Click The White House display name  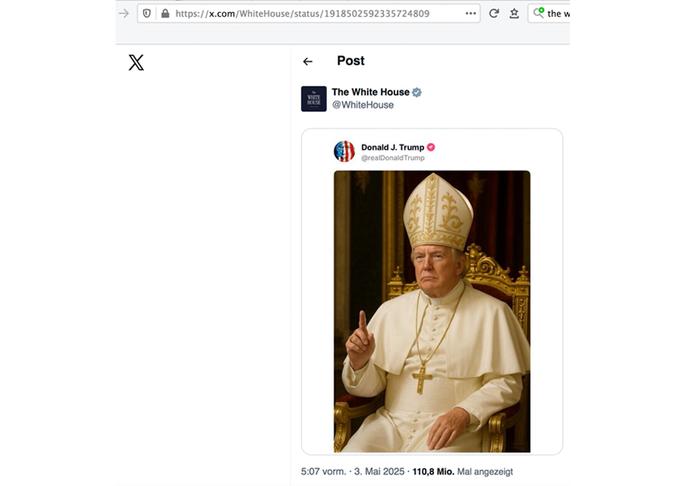[370, 92]
